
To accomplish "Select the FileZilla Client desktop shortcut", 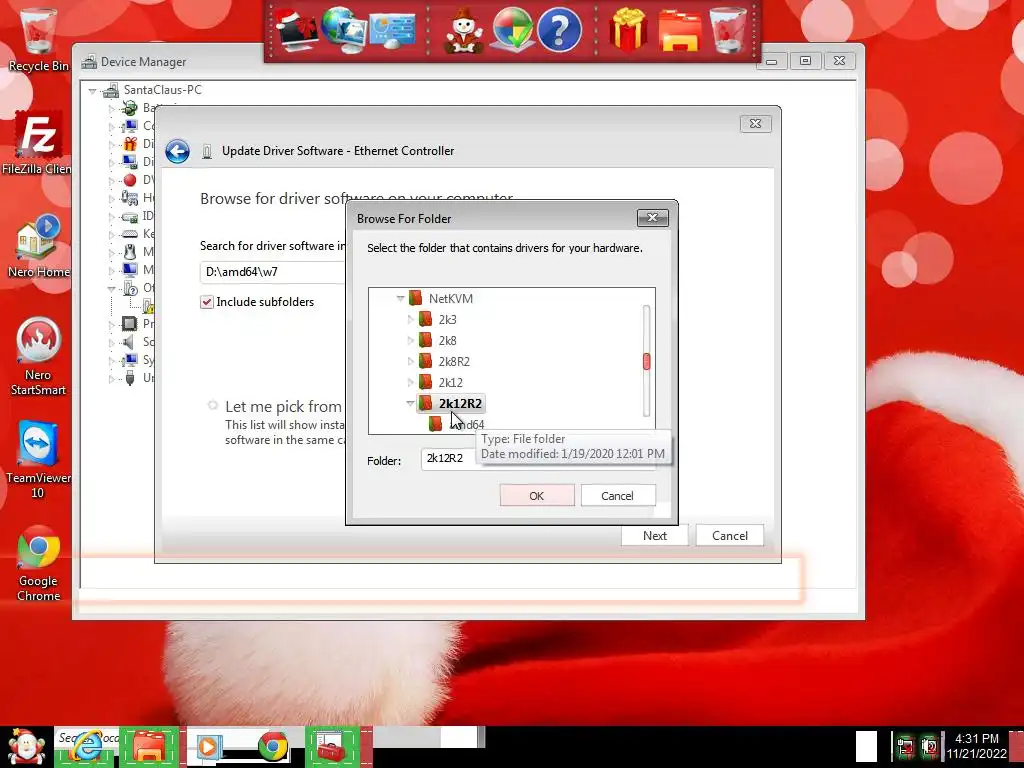I will click(x=37, y=144).
